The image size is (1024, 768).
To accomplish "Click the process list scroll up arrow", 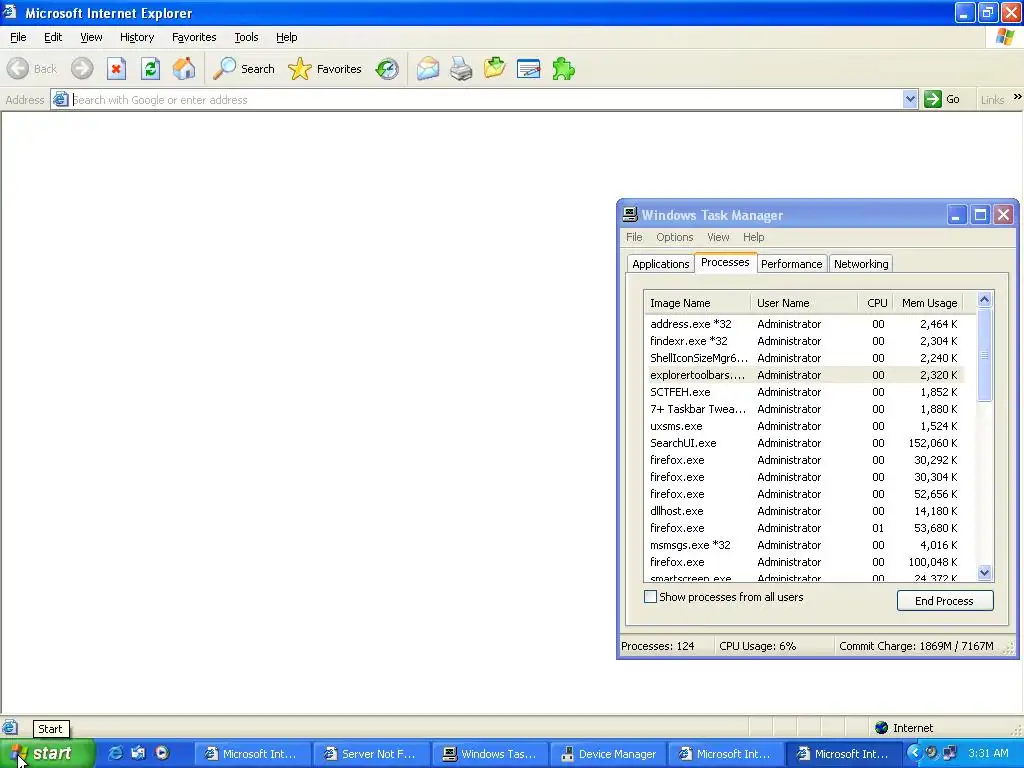I will (984, 300).
